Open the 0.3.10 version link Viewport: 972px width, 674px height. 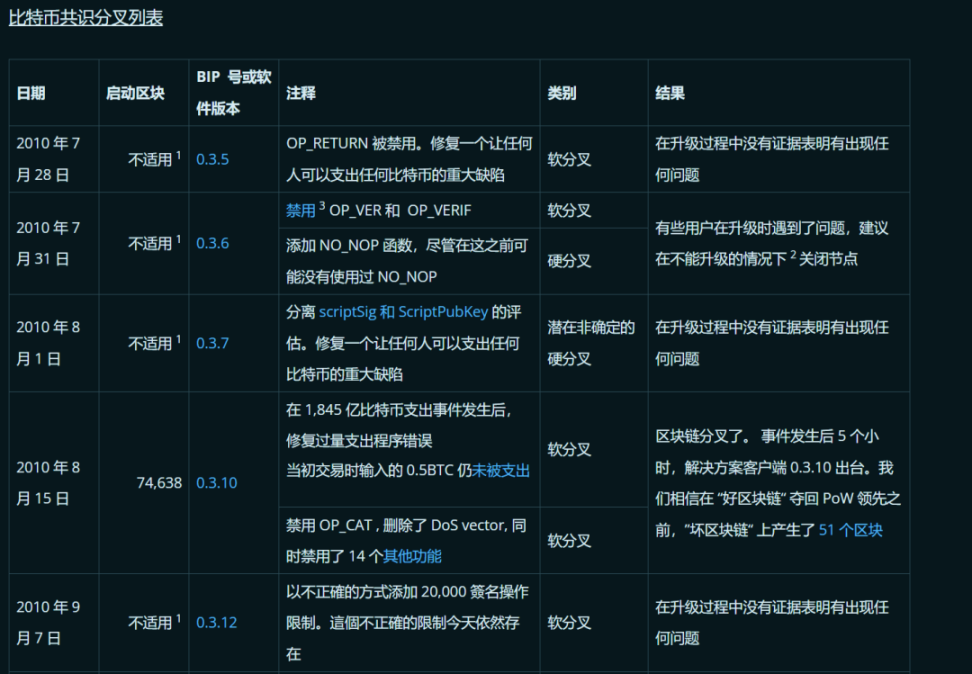tap(216, 483)
